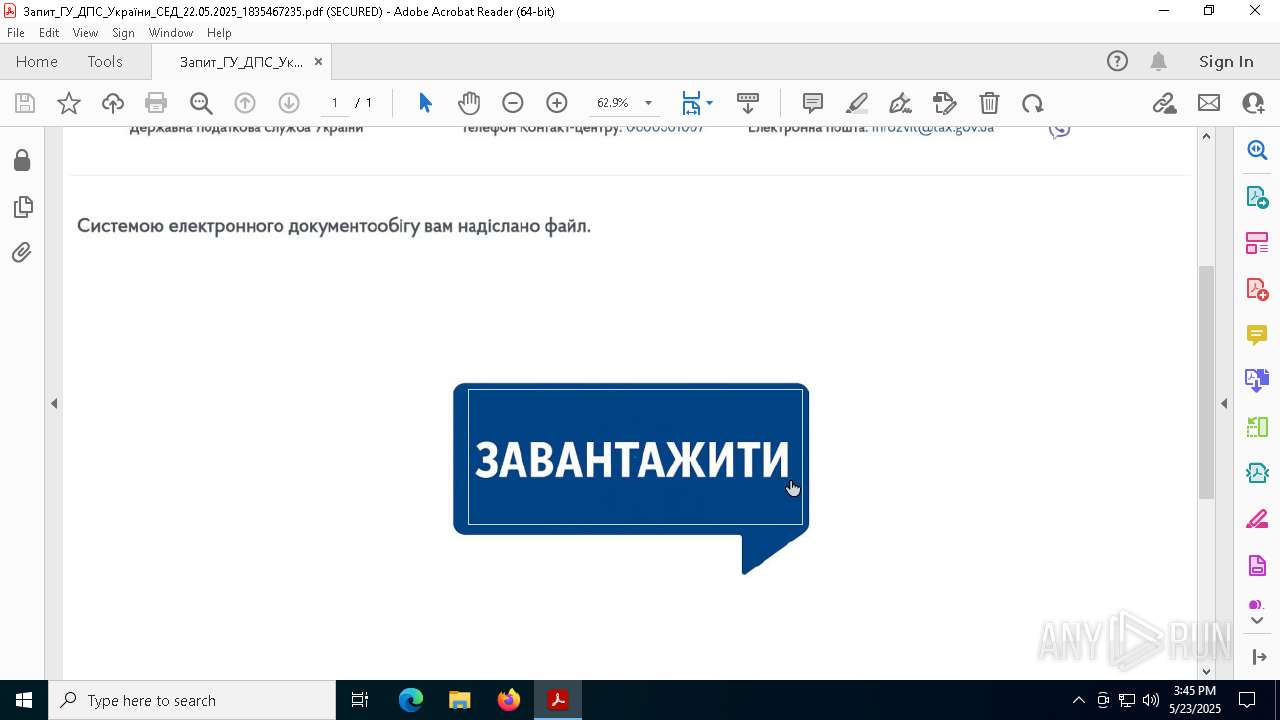1280x720 pixels.
Task: Share a link to the file
Action: pyautogui.click(x=1164, y=103)
